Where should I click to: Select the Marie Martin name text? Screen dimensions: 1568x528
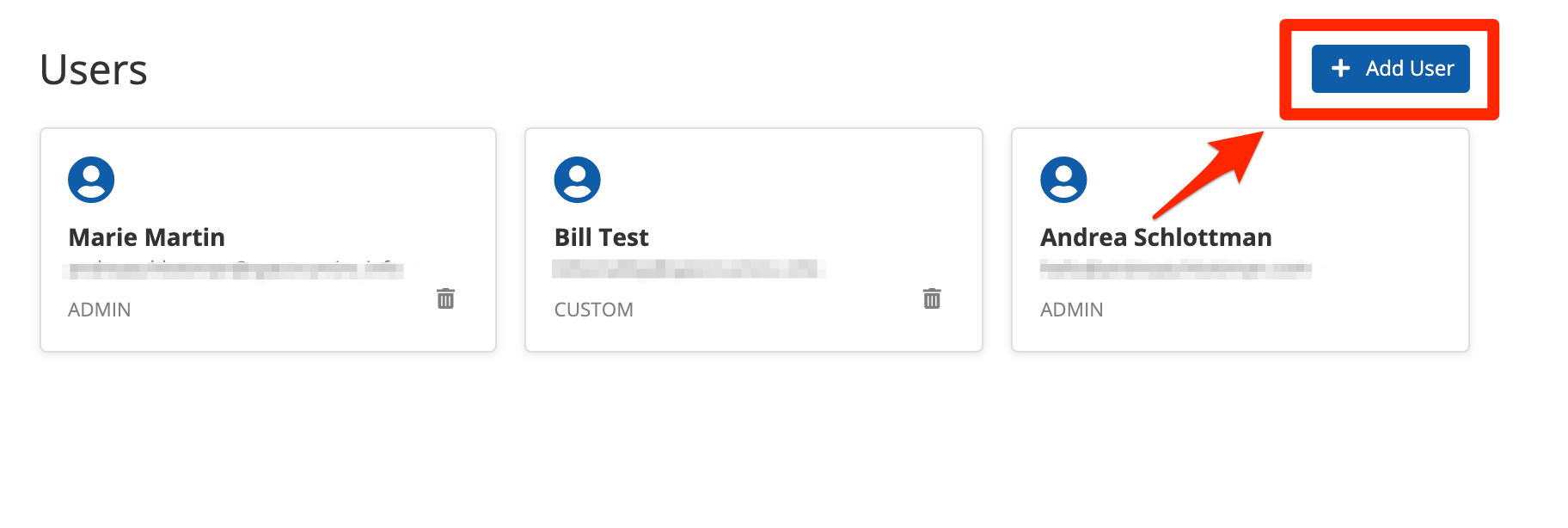click(x=146, y=237)
